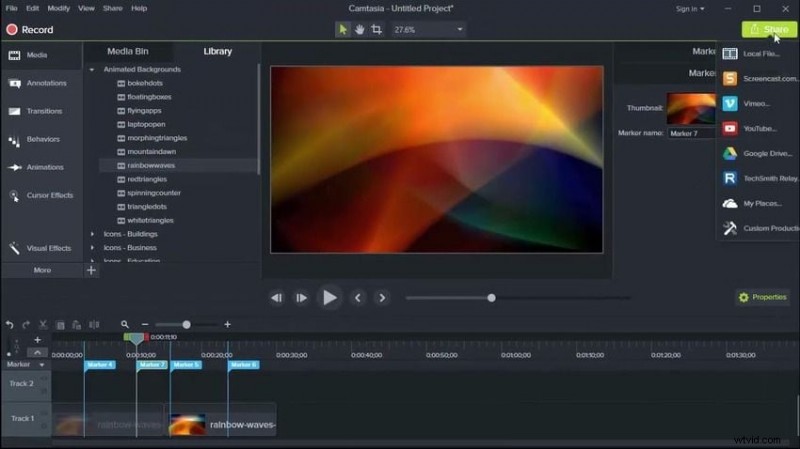Redo the last action
This screenshot has height=449, width=800.
click(26, 325)
